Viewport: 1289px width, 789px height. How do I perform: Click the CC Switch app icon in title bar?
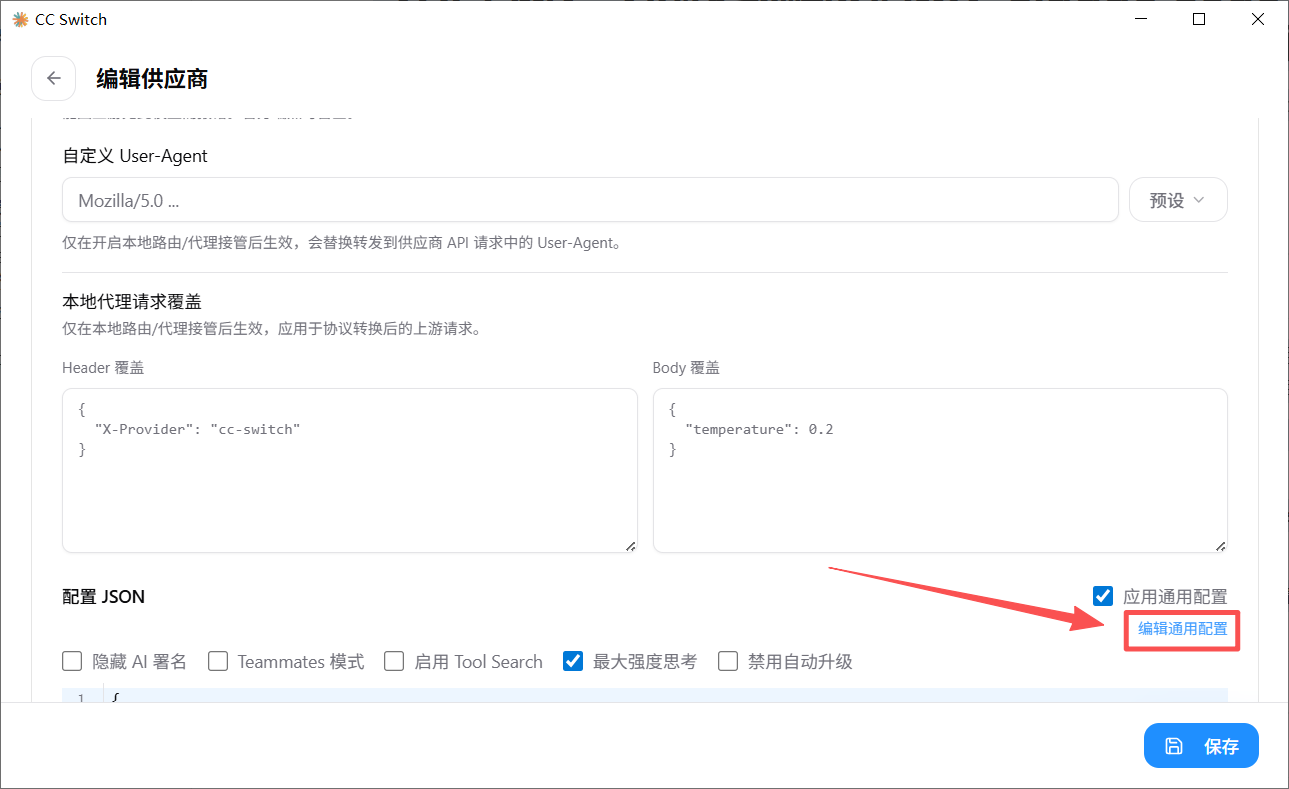click(20, 19)
